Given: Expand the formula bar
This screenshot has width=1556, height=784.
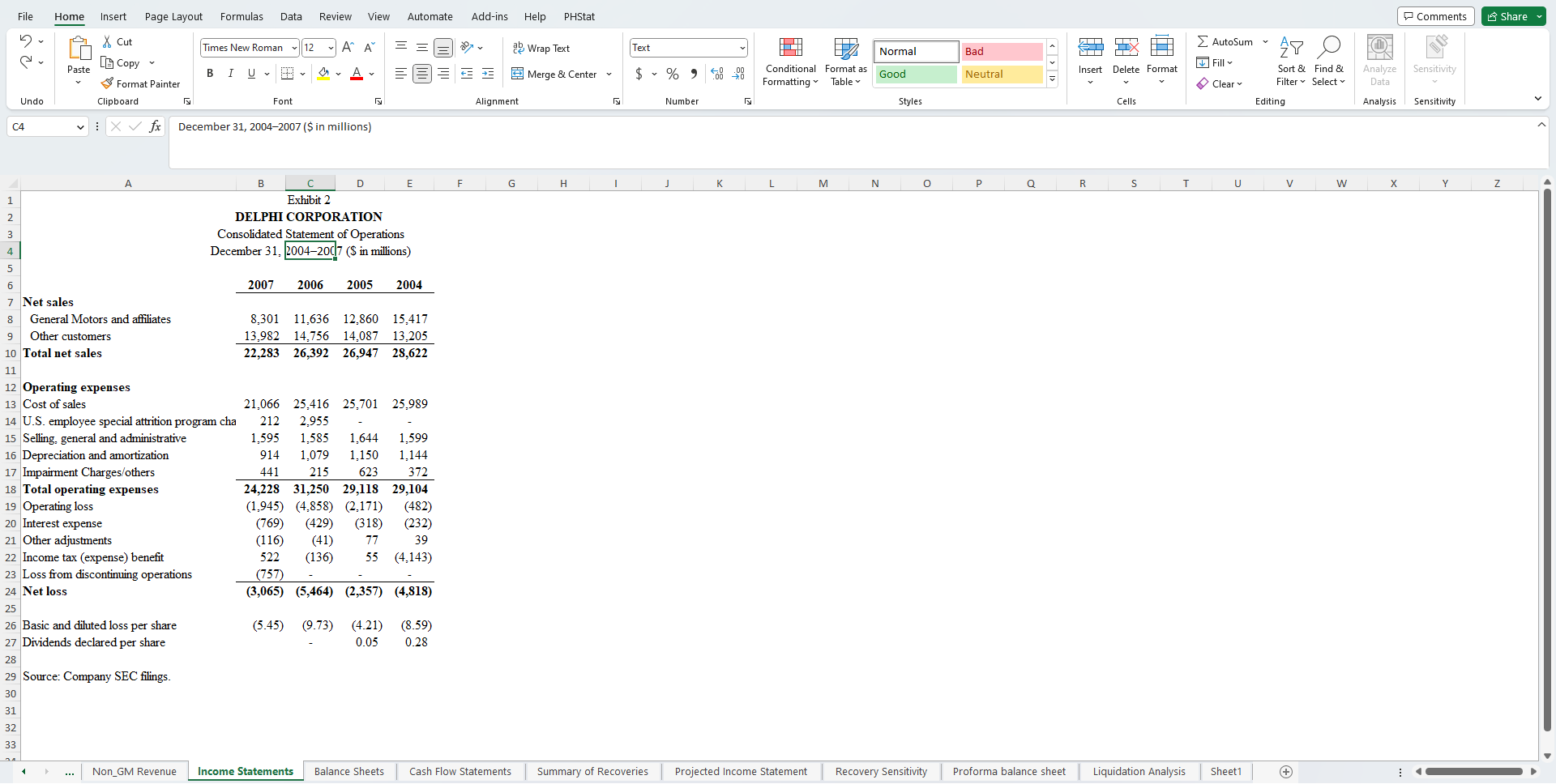Looking at the screenshot, I should [x=1541, y=125].
